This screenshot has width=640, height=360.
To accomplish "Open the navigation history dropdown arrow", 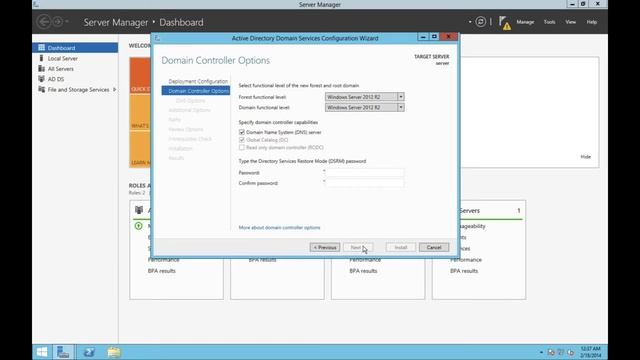I will [67, 22].
